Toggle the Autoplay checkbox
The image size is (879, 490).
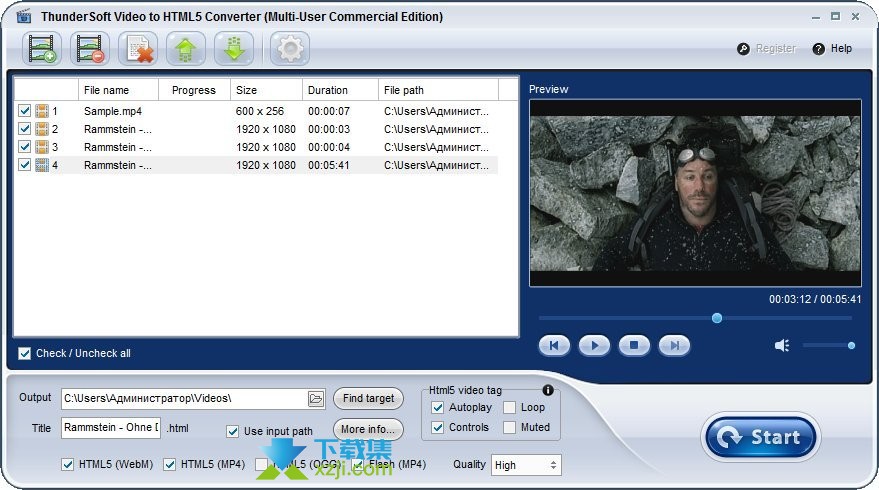coord(438,408)
